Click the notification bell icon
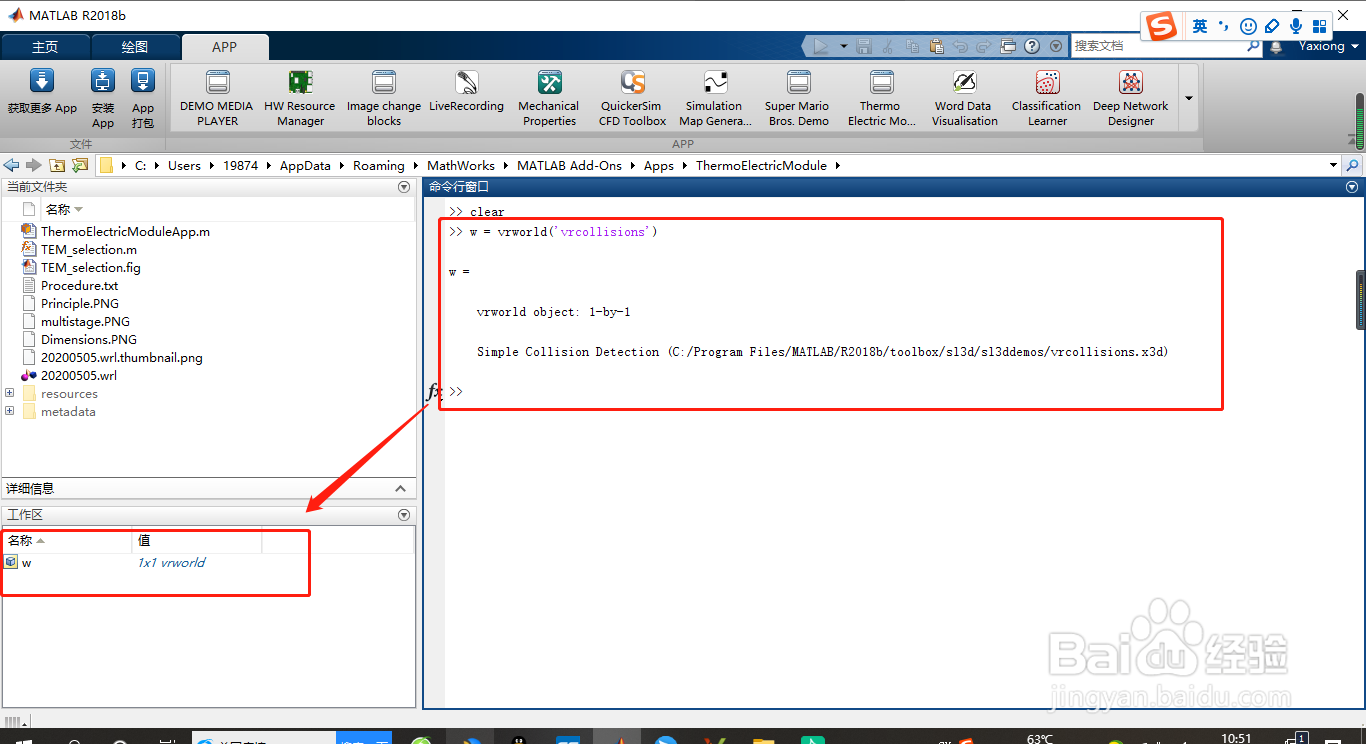The image size is (1366, 744). [1276, 47]
